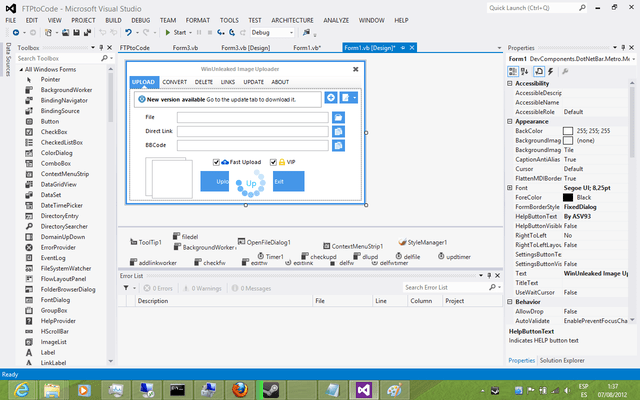
Task: Switch Properties to Categorized view icon
Action: [513, 71]
